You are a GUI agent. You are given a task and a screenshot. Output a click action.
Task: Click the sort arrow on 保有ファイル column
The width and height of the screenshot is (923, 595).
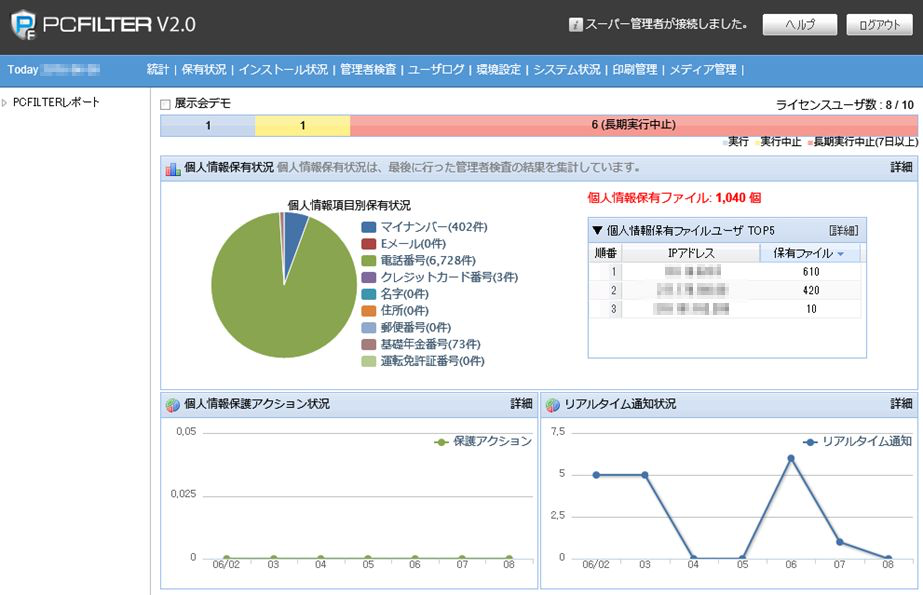pyautogui.click(x=840, y=254)
